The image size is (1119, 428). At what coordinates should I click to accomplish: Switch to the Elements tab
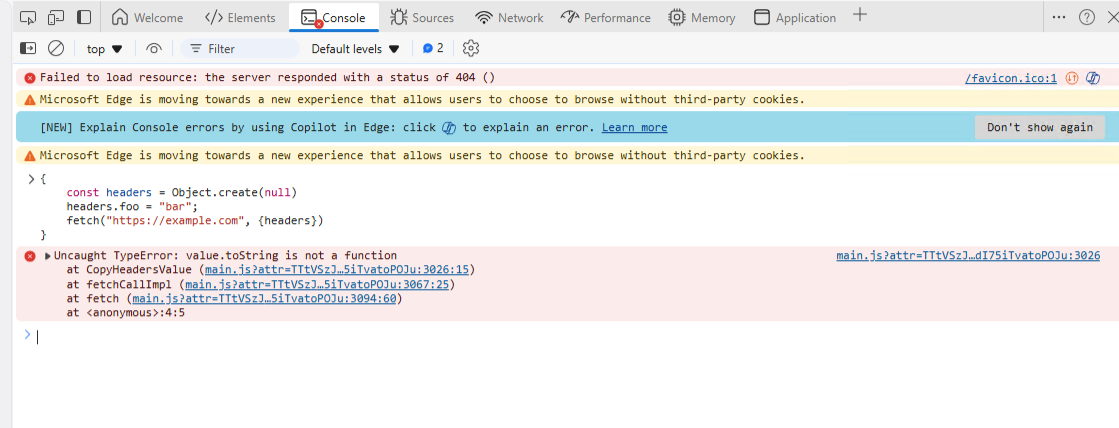240,18
